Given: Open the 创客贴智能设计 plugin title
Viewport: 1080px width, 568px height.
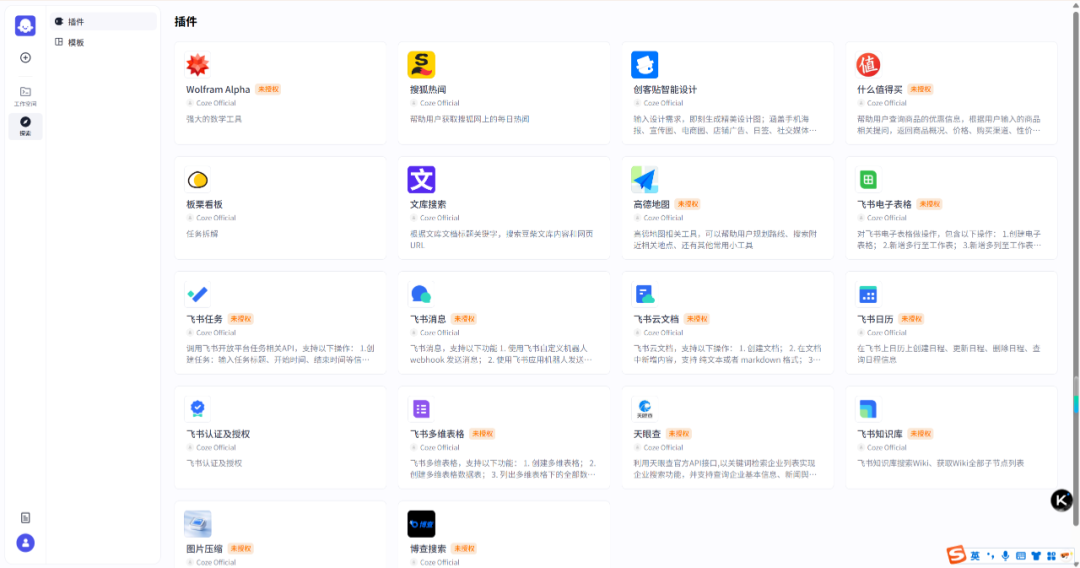Looking at the screenshot, I should coord(665,90).
